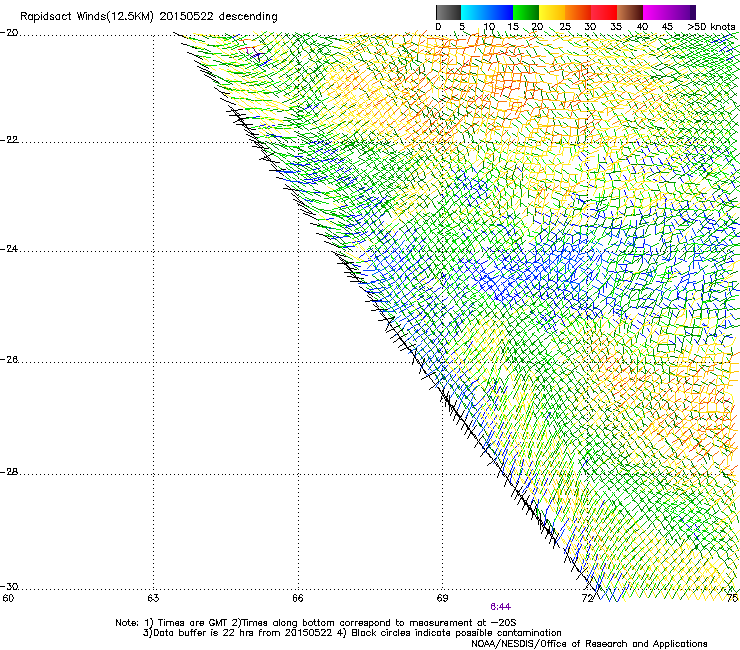The height and width of the screenshot is (650, 740).
Task: Click the '>50 knots' legend label
Action: [x=711, y=27]
